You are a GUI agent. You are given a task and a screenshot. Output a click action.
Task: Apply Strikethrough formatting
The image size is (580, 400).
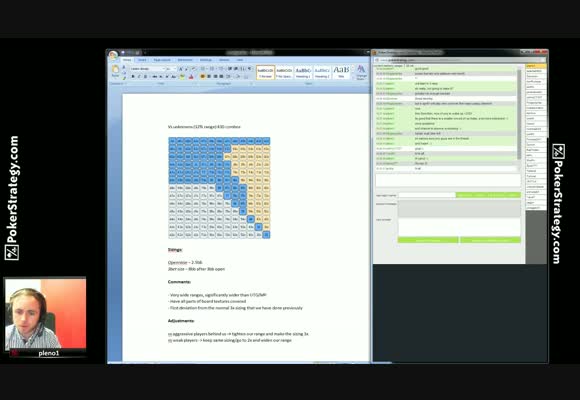pos(155,77)
